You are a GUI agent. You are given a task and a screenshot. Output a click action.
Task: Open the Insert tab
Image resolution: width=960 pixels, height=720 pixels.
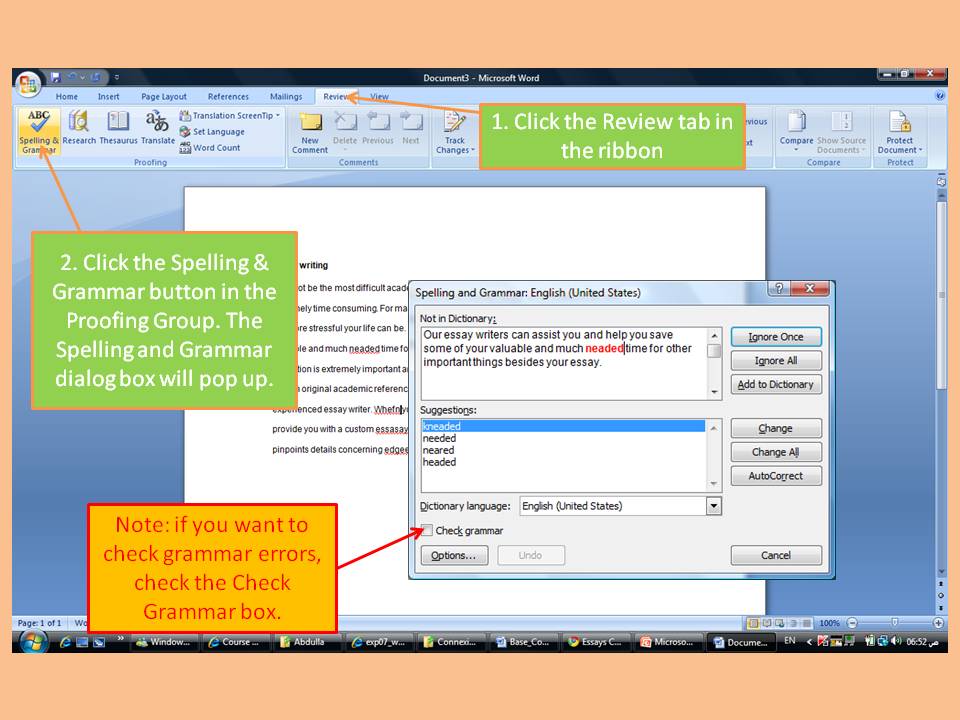108,96
